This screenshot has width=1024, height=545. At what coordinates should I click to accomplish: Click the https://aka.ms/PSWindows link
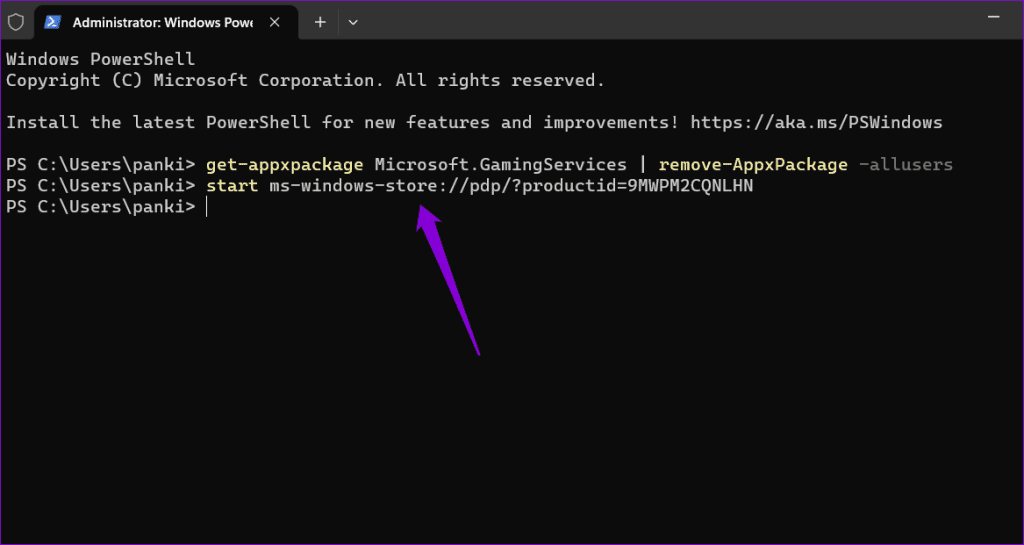point(816,123)
